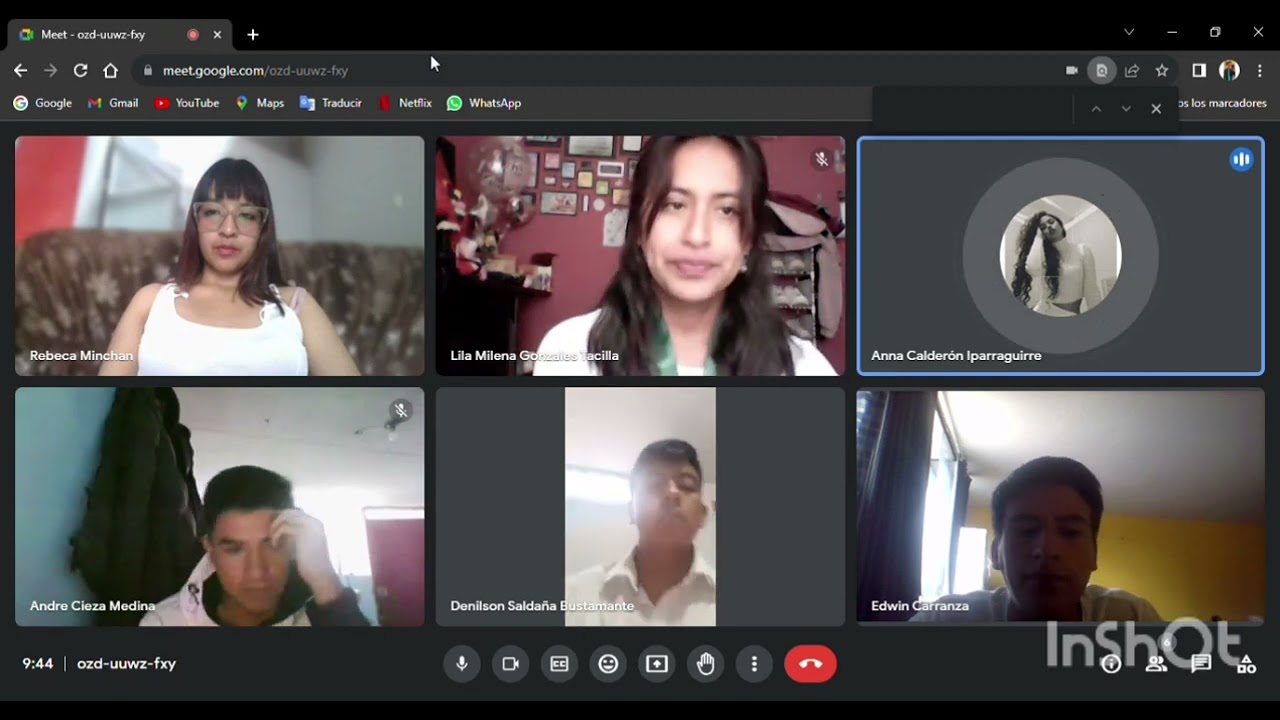Screen dimensions: 1280x720
Task: Go forward in browser history
Action: point(50,70)
